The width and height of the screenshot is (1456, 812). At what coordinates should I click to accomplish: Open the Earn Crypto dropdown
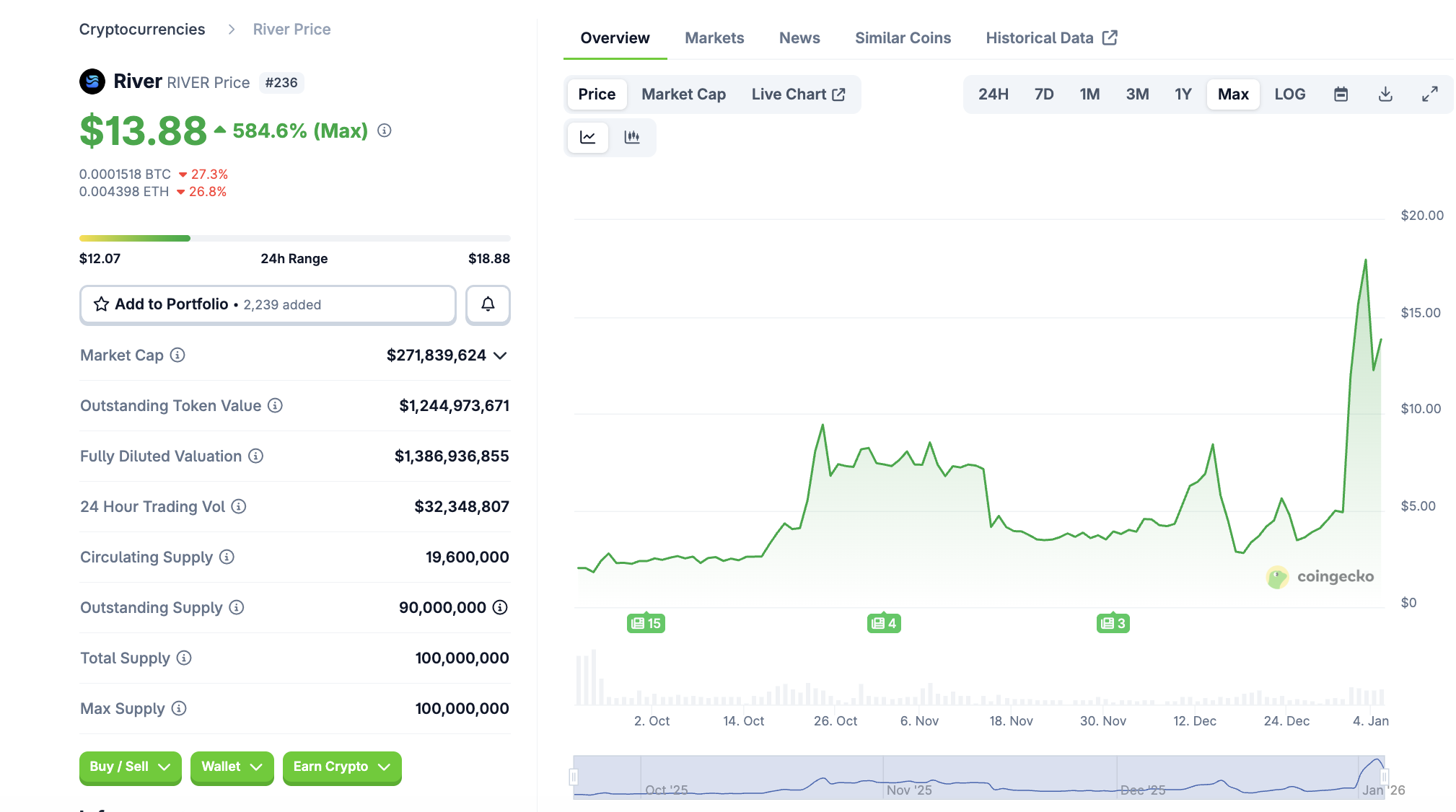point(341,767)
